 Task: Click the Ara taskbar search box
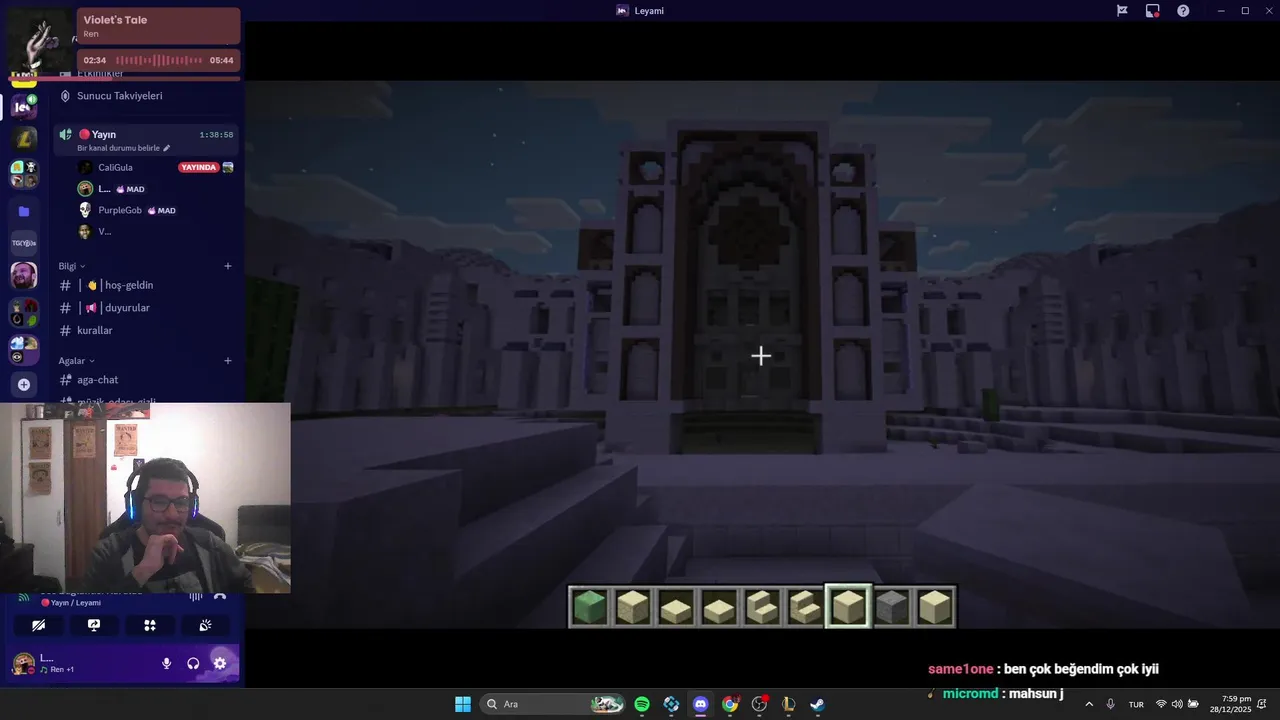tap(552, 704)
